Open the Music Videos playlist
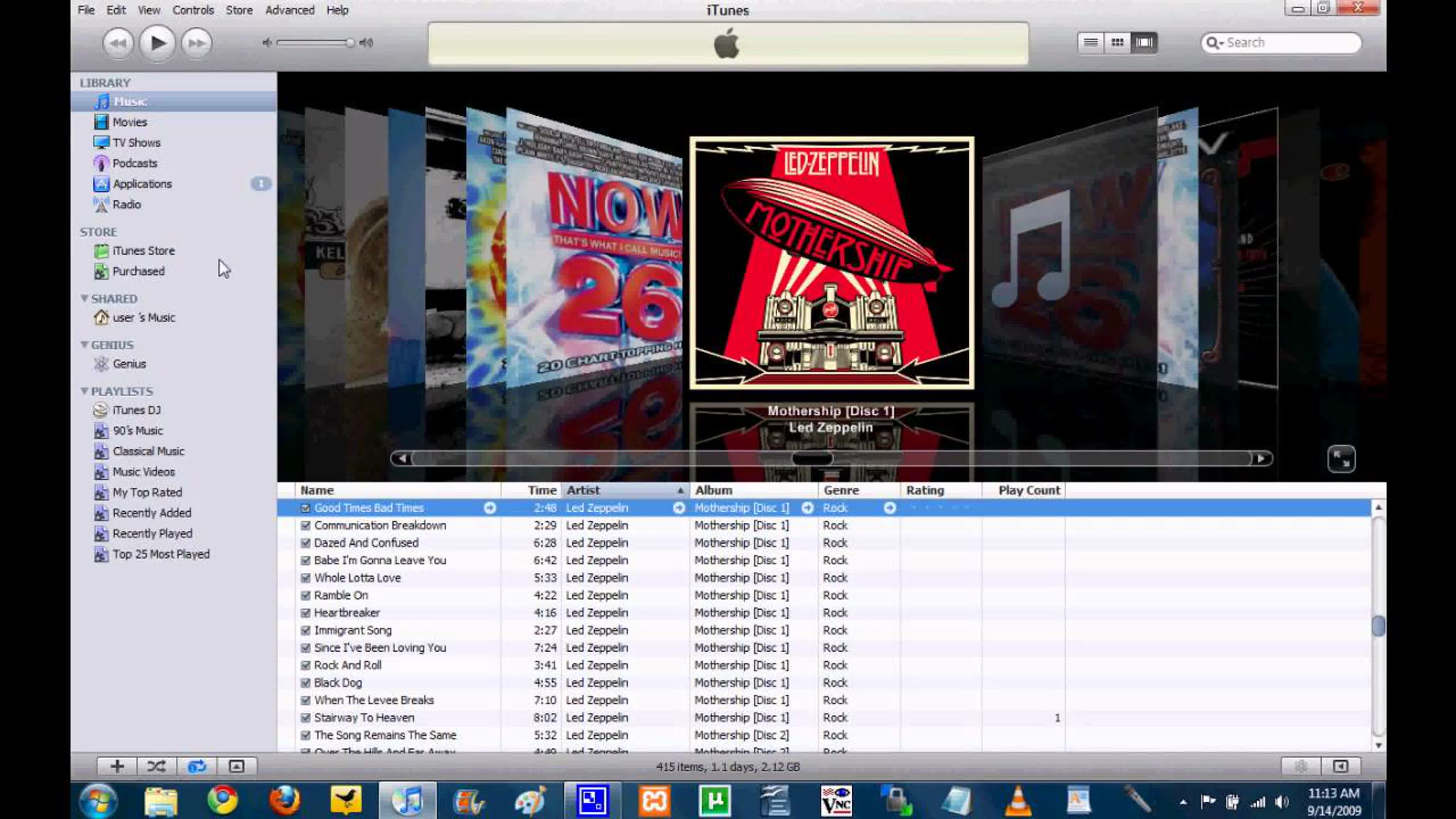 [x=144, y=472]
